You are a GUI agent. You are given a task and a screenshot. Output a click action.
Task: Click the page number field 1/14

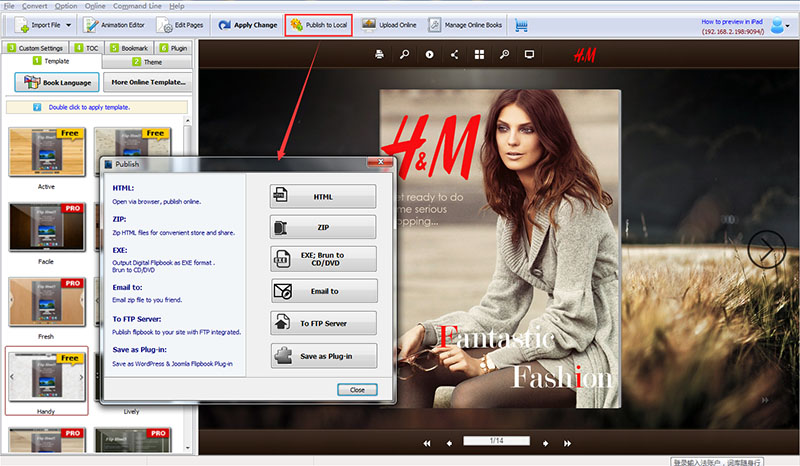(x=496, y=440)
